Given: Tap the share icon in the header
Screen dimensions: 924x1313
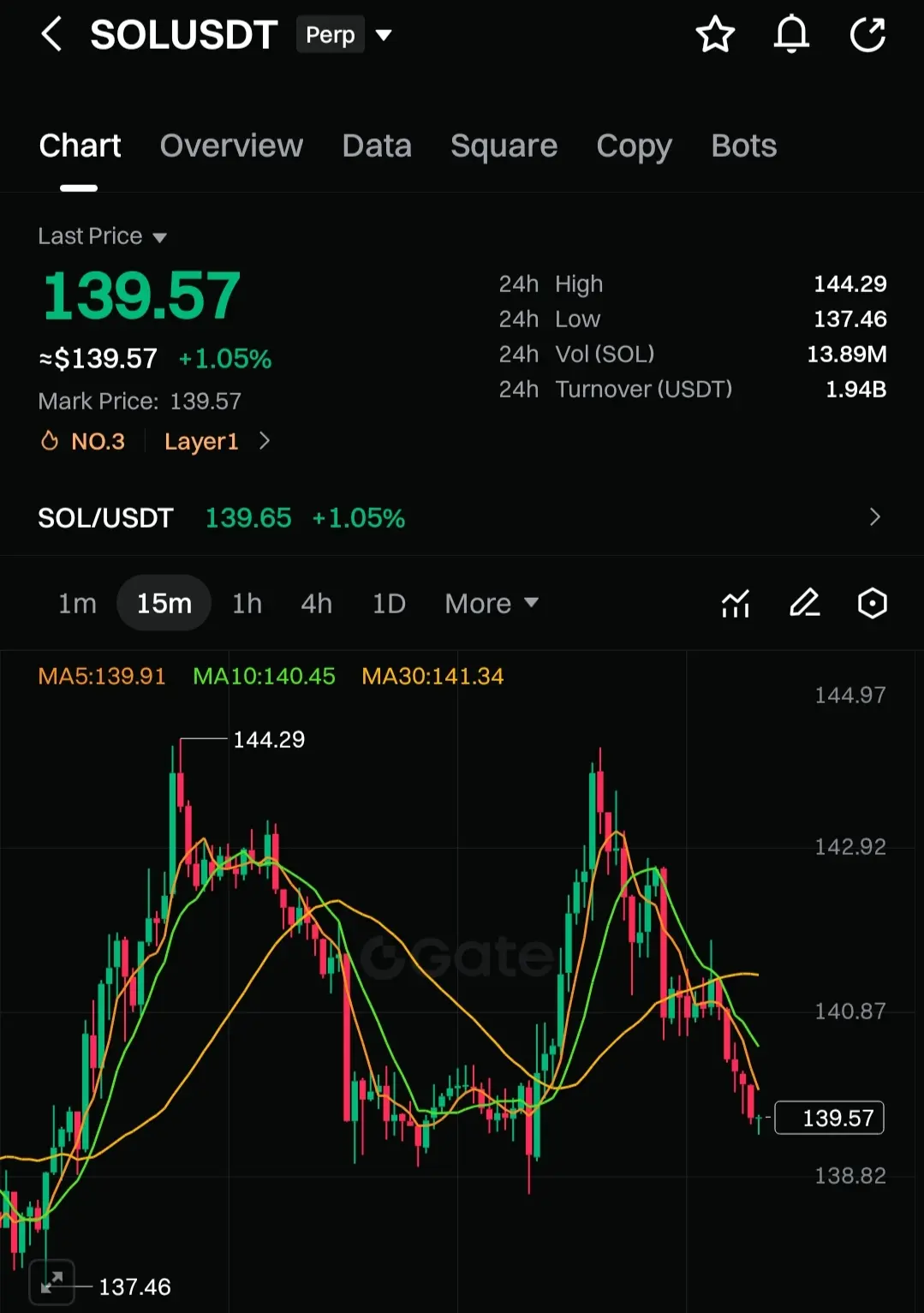Looking at the screenshot, I should pos(867,35).
